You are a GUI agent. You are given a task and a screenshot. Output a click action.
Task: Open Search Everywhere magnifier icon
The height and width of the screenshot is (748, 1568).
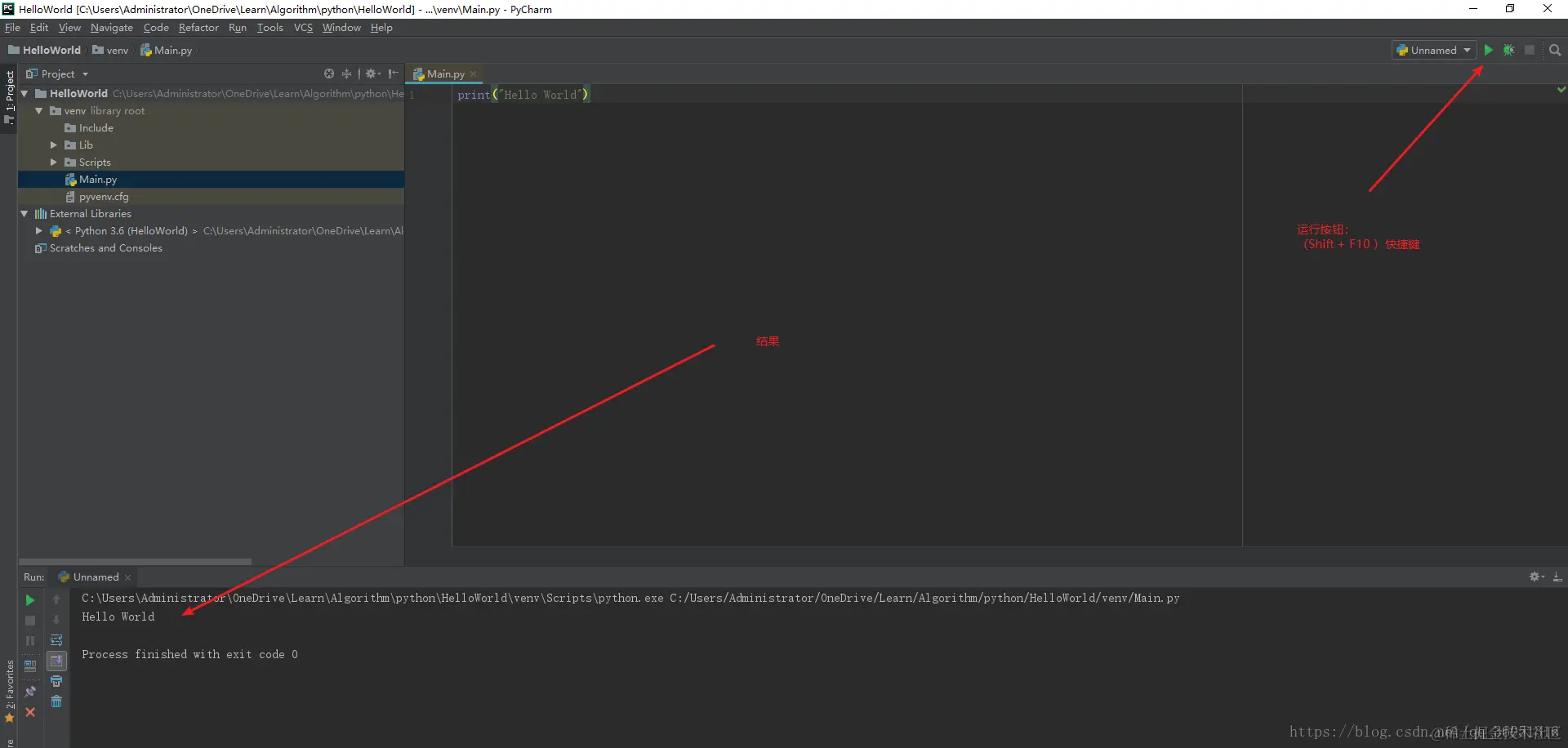[x=1555, y=51]
